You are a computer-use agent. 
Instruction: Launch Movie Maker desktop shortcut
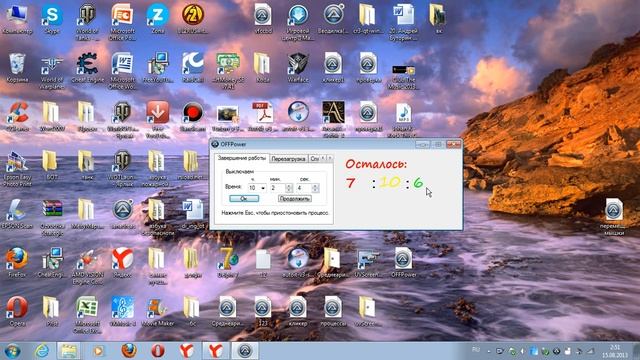tap(157, 311)
